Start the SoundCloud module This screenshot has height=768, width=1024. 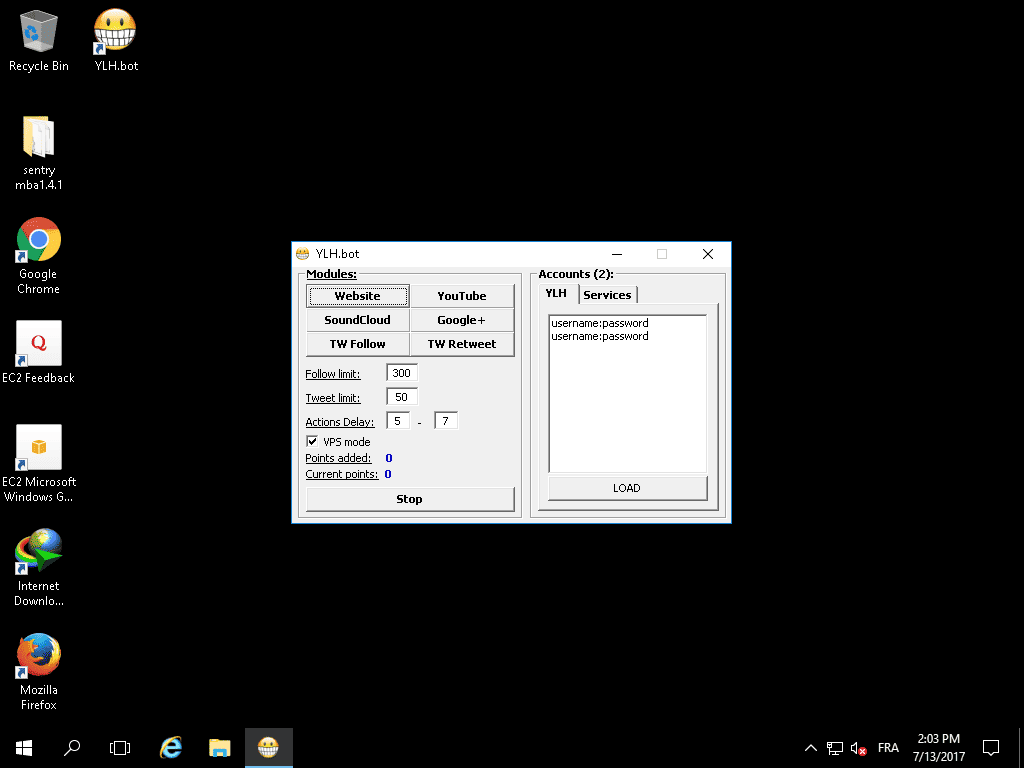pos(357,320)
